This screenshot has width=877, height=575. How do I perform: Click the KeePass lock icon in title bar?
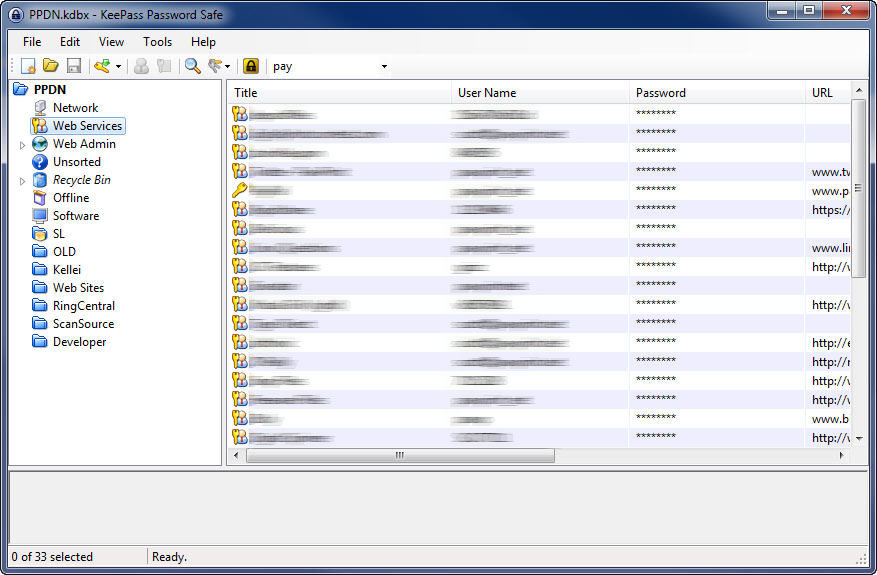tap(17, 15)
